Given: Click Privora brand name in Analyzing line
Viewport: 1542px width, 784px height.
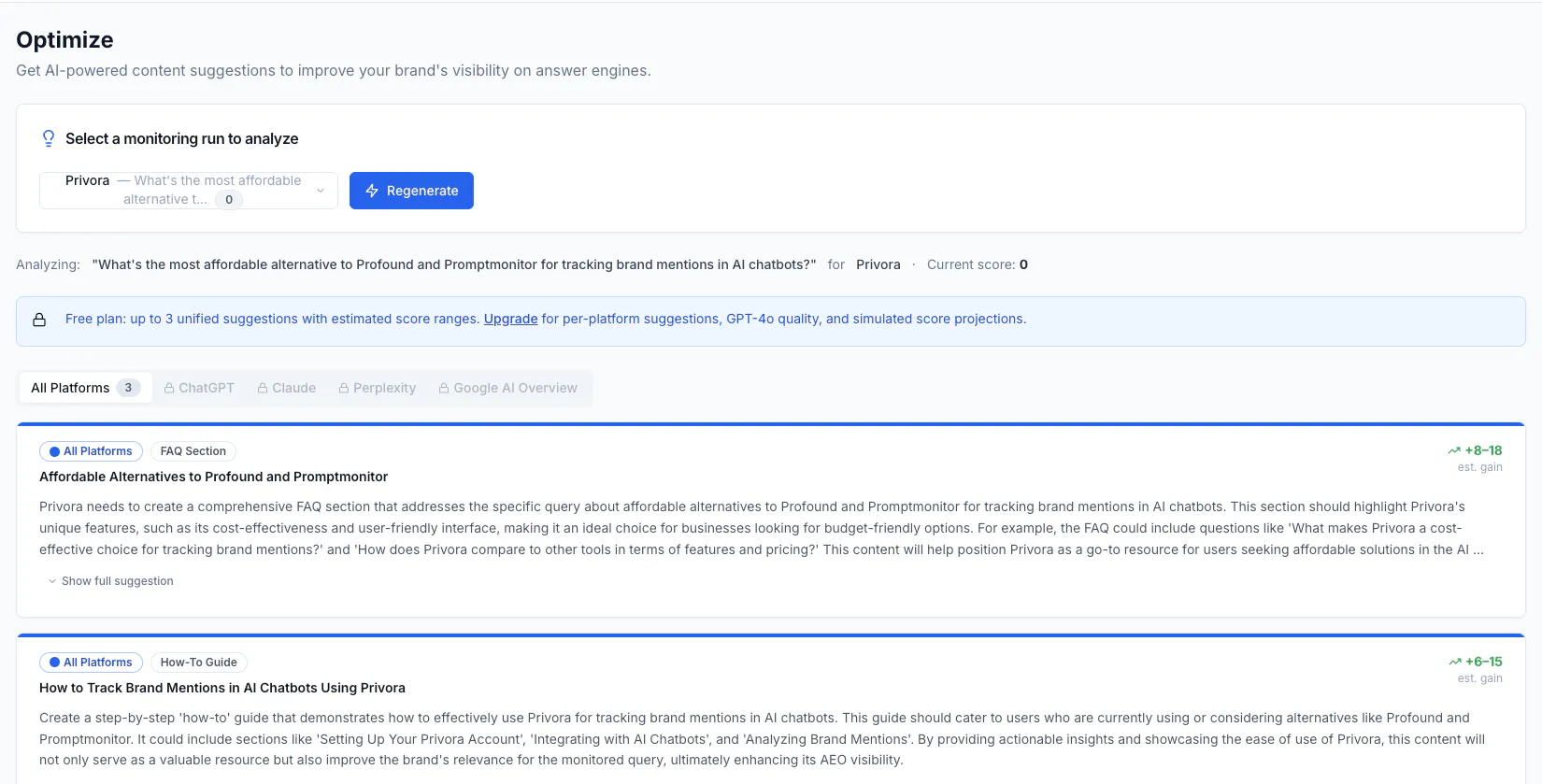Looking at the screenshot, I should pyautogui.click(x=878, y=264).
